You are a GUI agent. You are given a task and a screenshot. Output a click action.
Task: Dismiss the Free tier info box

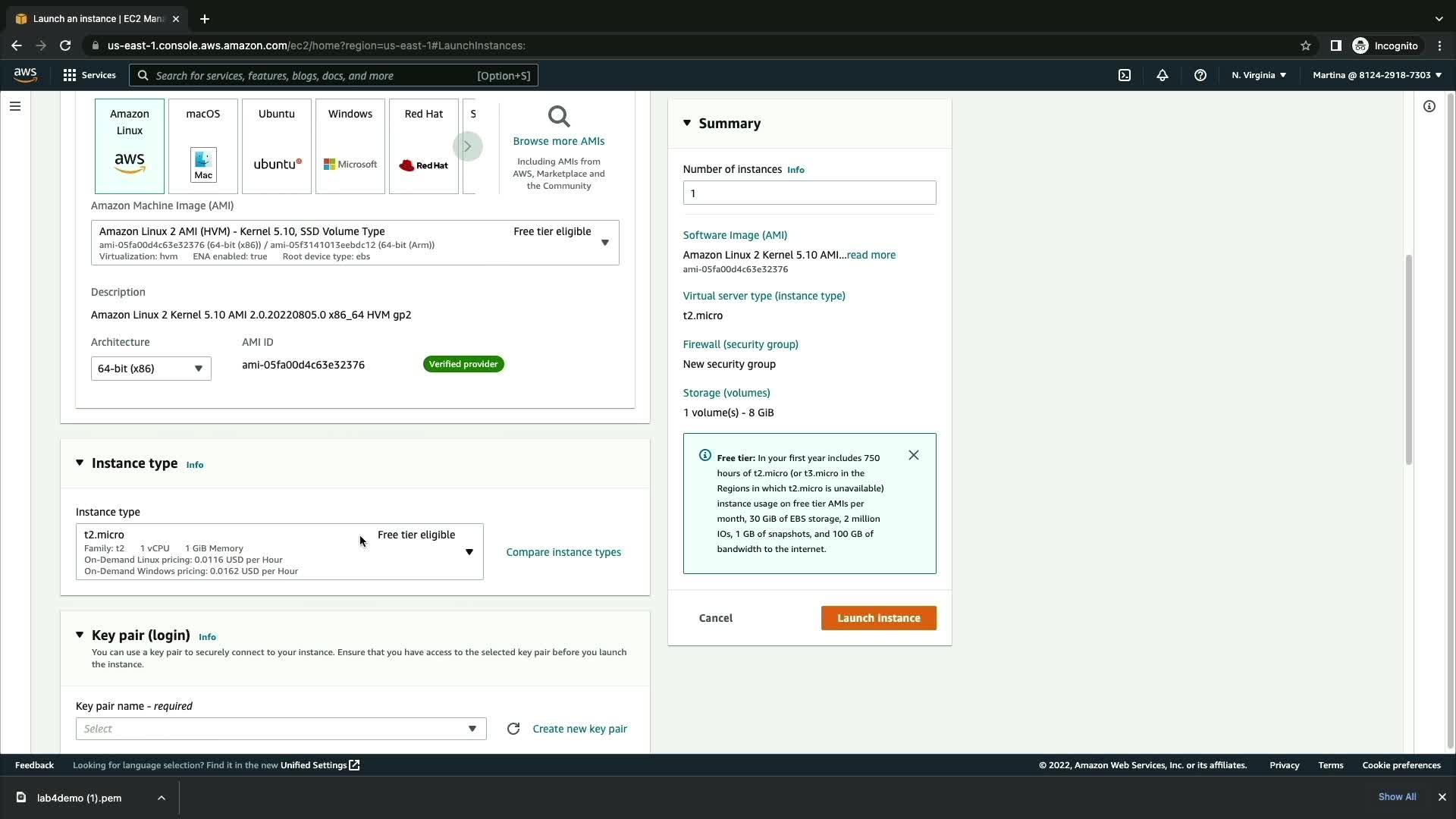click(x=914, y=455)
